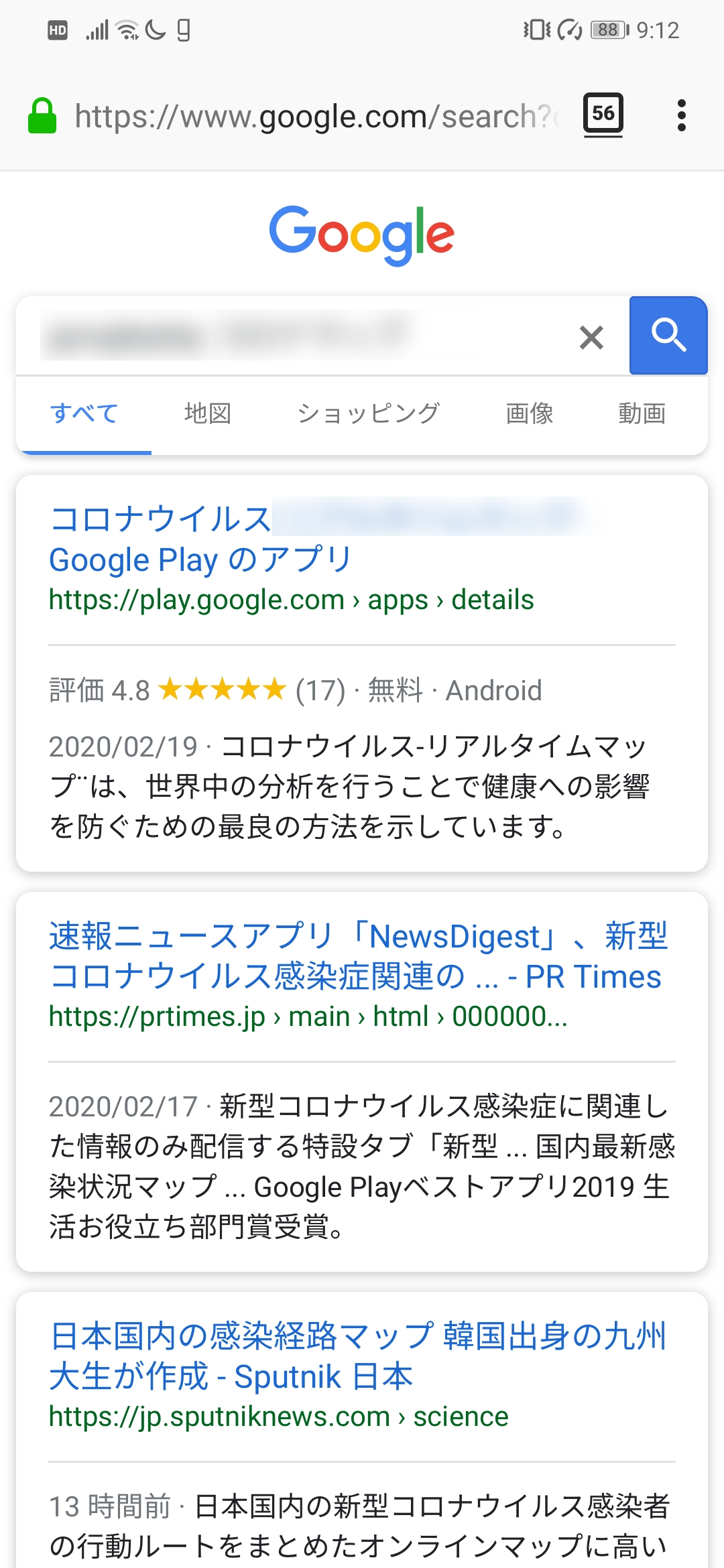Image resolution: width=724 pixels, height=1568 pixels.
Task: Switch to the 地図 tab
Action: [208, 413]
